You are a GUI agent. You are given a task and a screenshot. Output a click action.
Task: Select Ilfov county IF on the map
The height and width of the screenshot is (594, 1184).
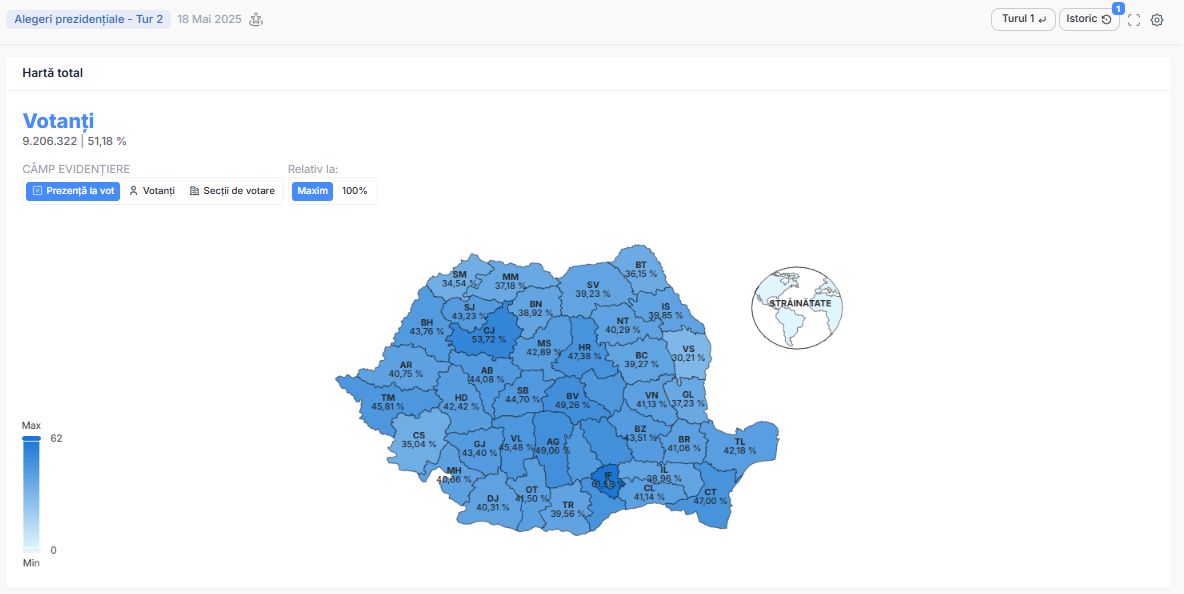pos(608,479)
